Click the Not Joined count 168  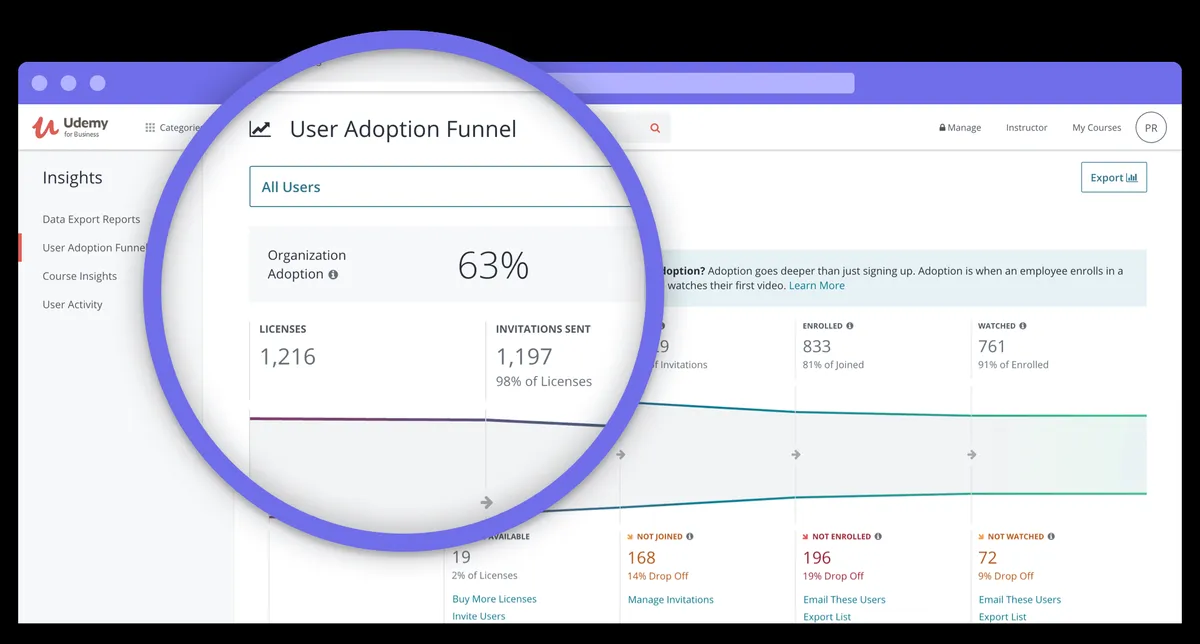click(641, 557)
